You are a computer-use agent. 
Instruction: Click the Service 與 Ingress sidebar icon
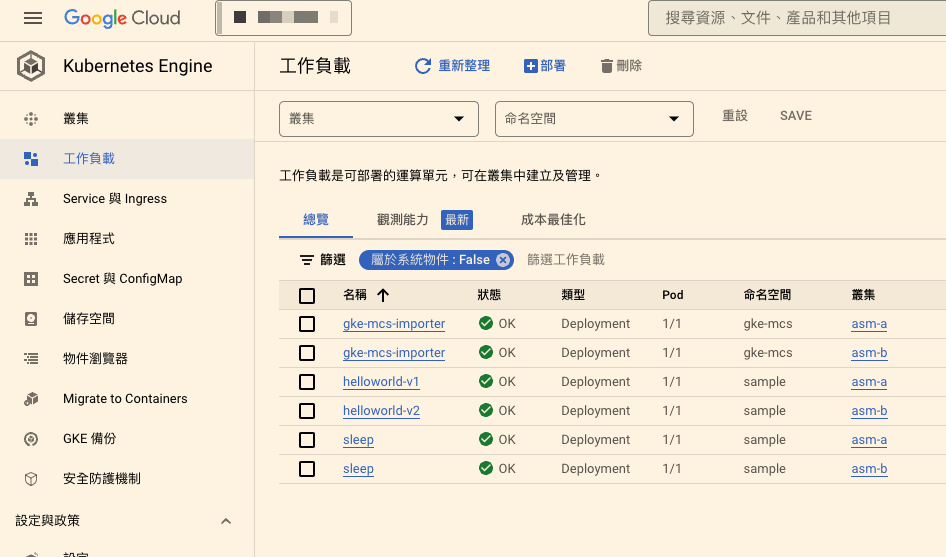click(x=31, y=199)
